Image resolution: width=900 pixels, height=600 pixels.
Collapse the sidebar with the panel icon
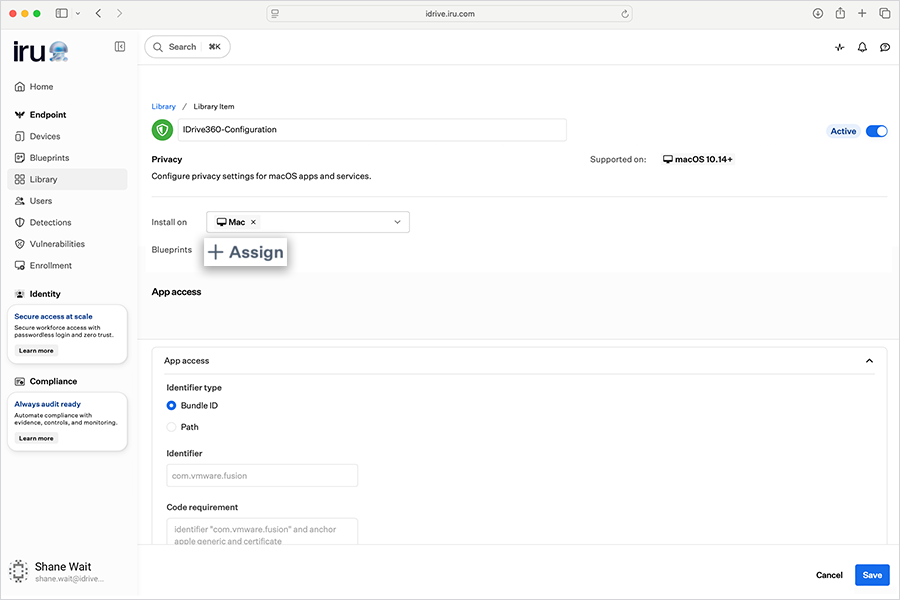120,47
